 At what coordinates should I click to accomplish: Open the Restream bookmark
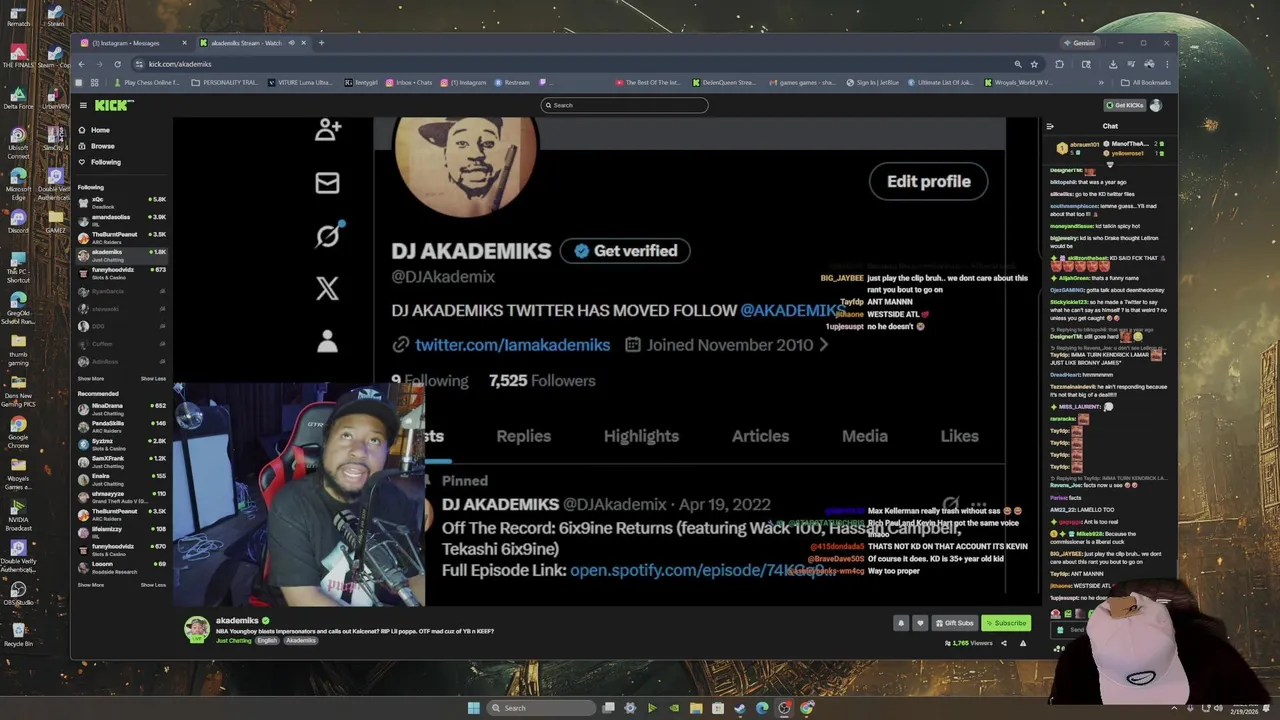click(x=512, y=83)
